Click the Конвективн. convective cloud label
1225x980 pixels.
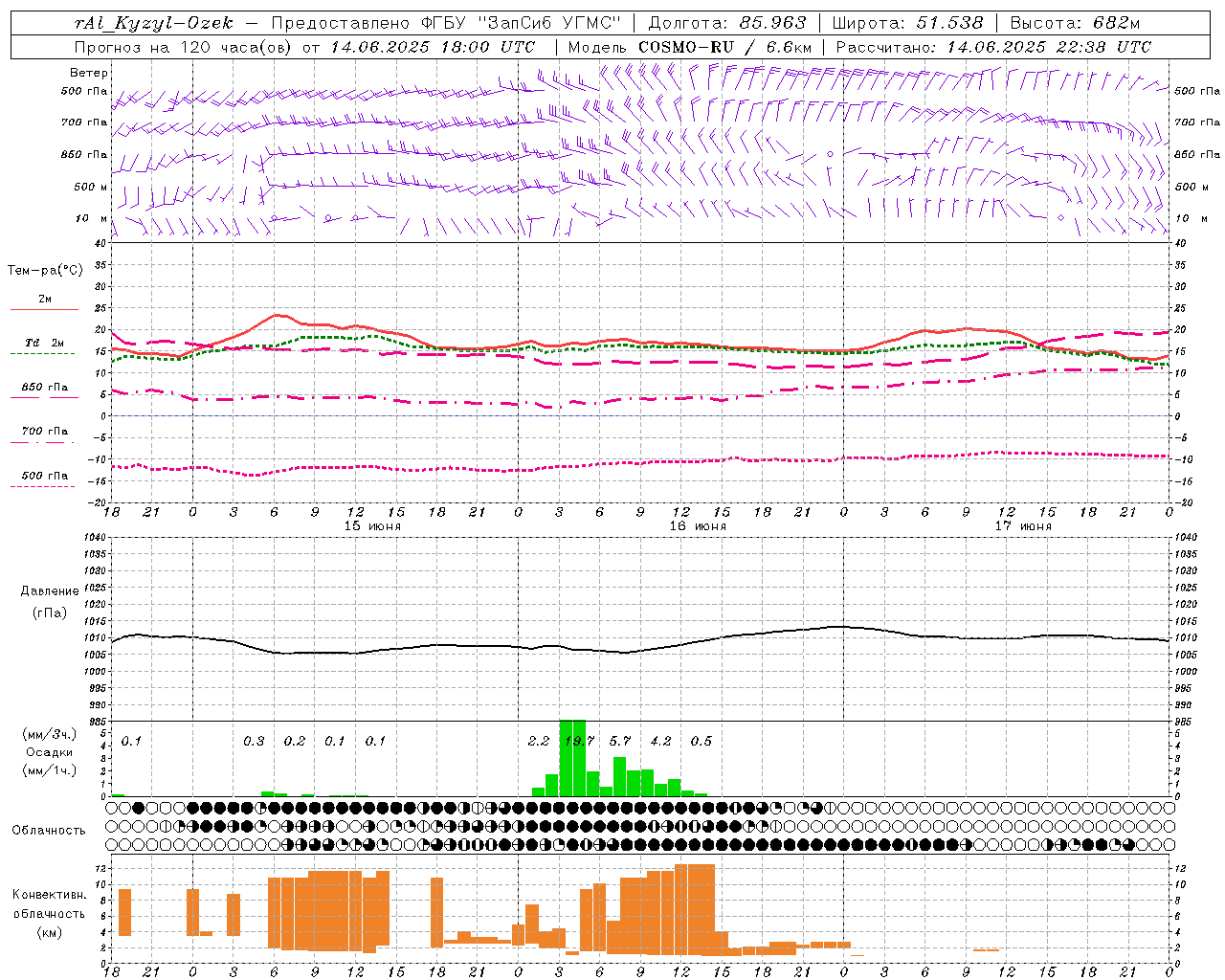tap(49, 895)
